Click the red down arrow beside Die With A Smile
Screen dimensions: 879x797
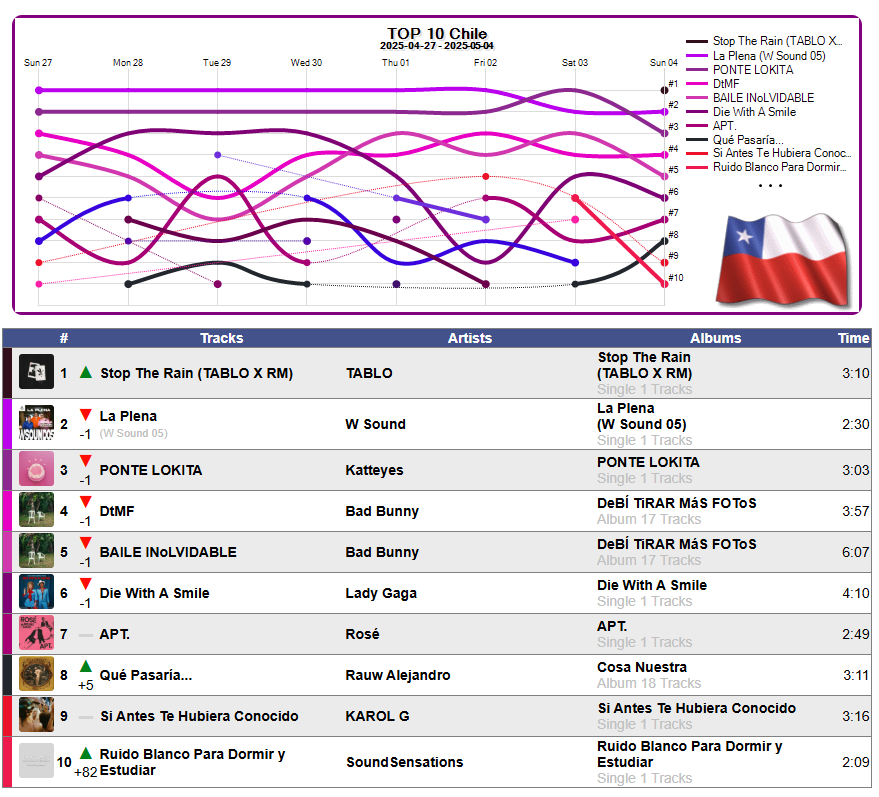85,584
